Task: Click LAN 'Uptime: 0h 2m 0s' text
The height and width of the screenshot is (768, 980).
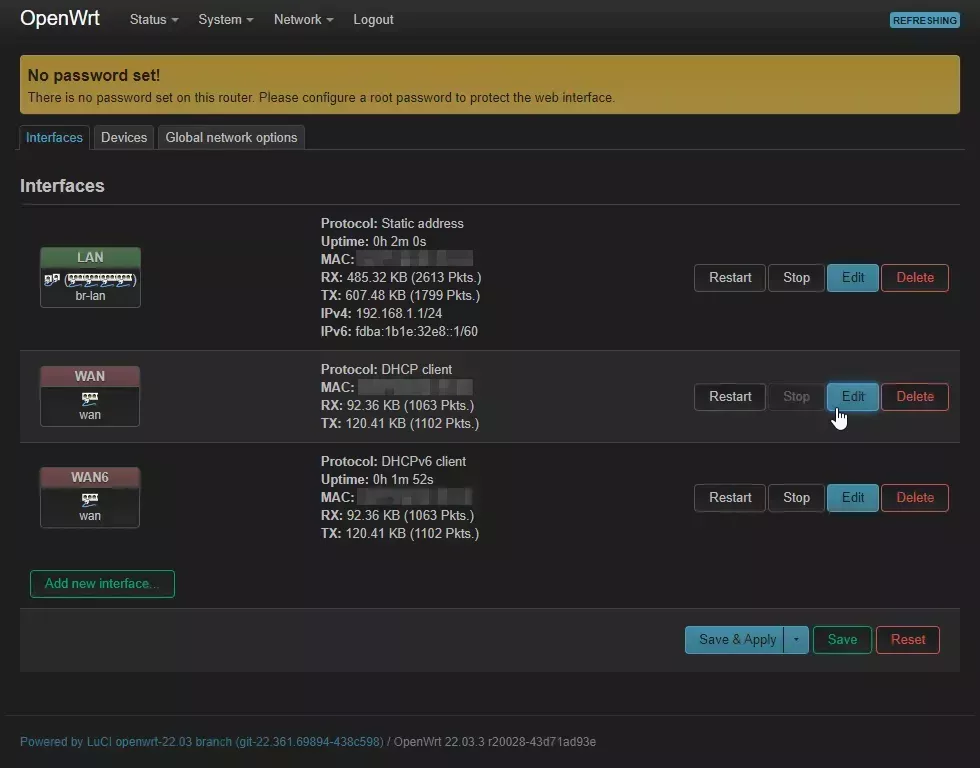Action: click(x=373, y=242)
